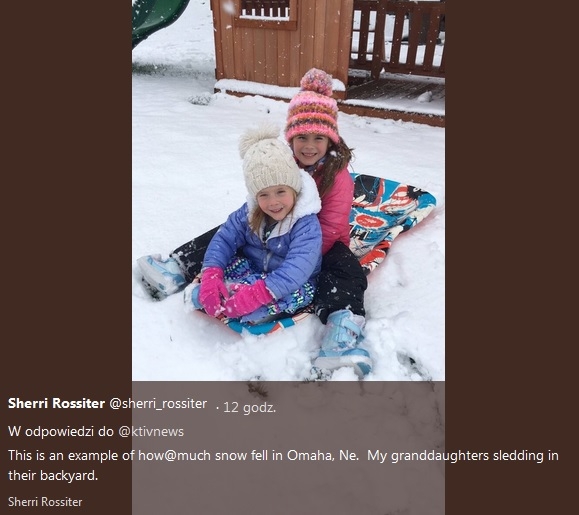Open the @sherri_rossiter profile handle
Image resolution: width=579 pixels, height=515 pixels.
[x=158, y=404]
